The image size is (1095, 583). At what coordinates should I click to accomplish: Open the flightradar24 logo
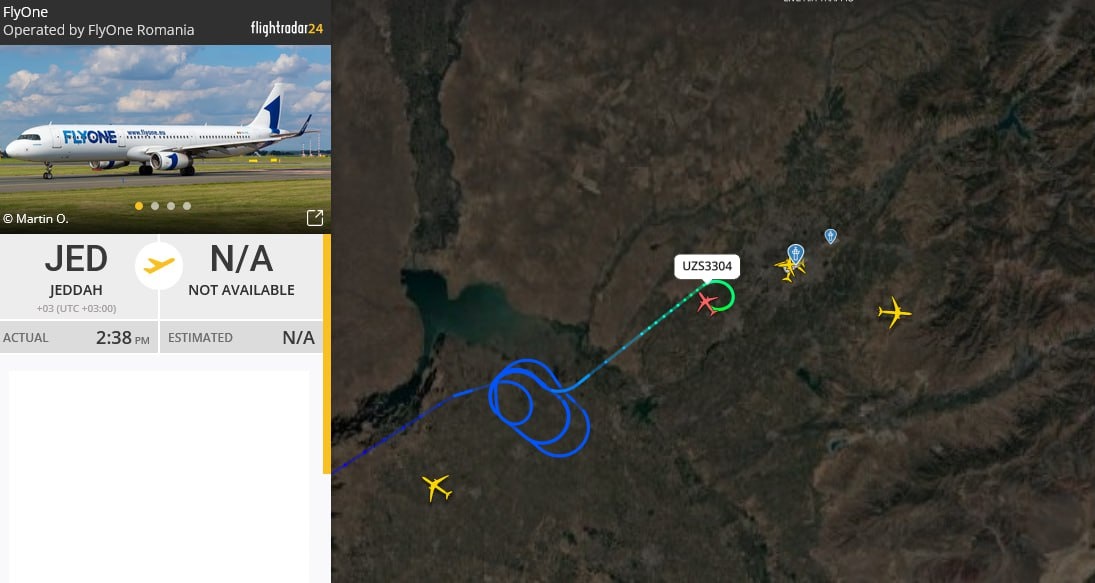(x=287, y=29)
